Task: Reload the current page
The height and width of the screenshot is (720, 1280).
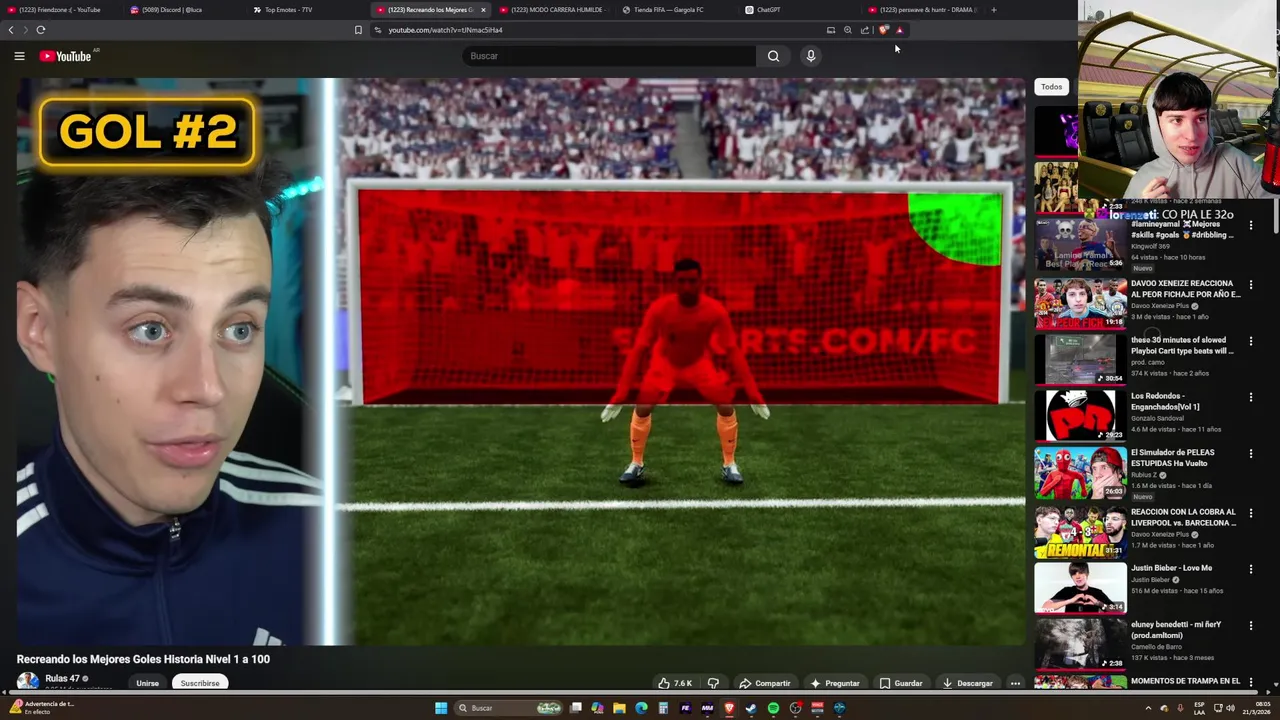Action: click(41, 30)
